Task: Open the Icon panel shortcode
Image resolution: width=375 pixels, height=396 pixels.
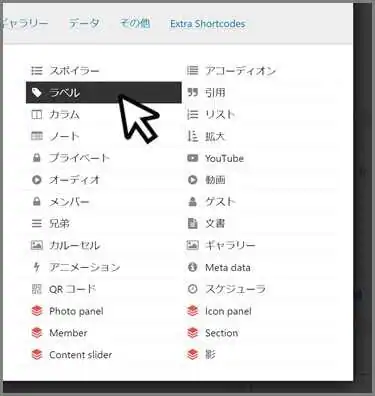Action: coord(260,311)
